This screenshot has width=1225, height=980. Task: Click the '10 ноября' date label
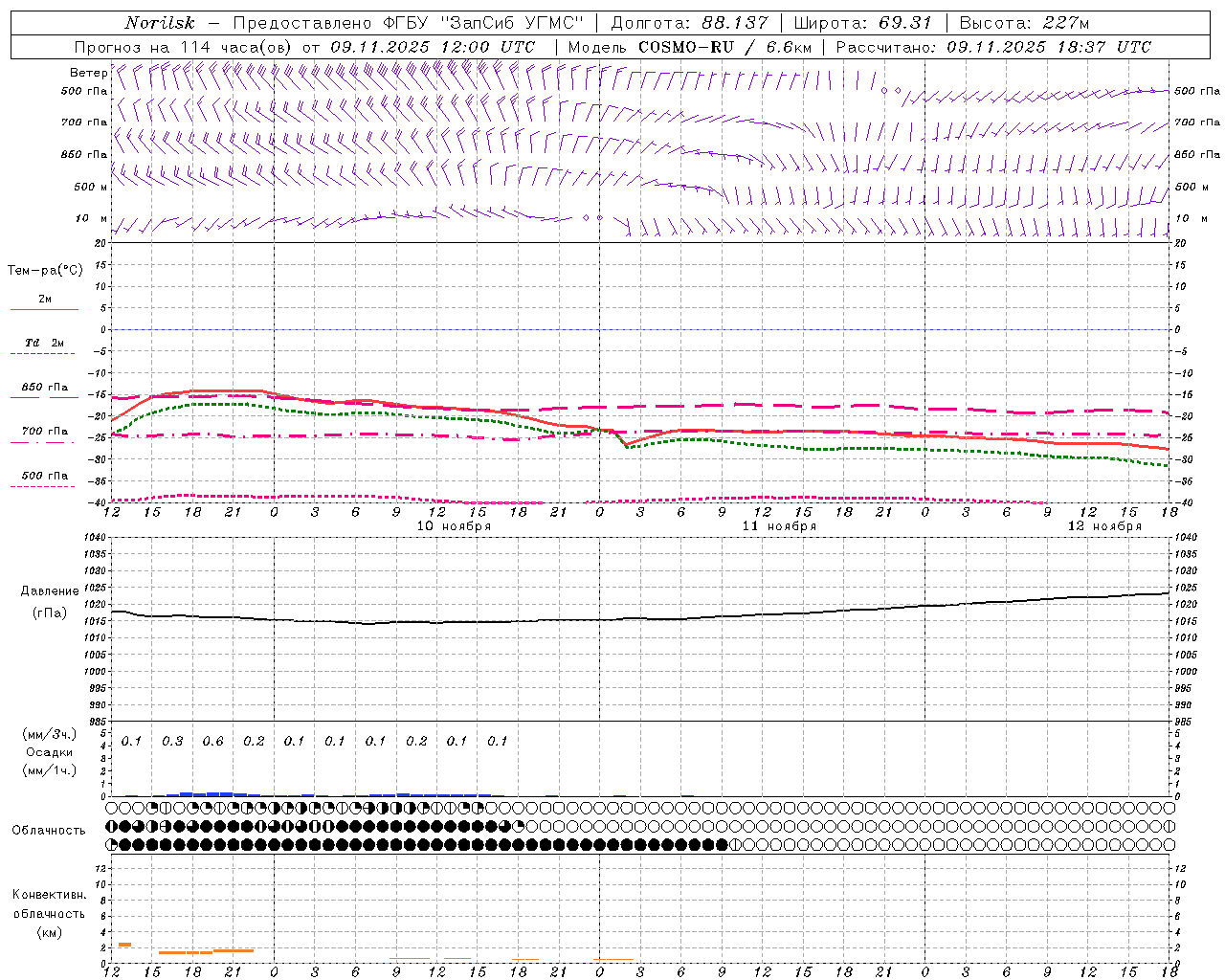[x=454, y=526]
